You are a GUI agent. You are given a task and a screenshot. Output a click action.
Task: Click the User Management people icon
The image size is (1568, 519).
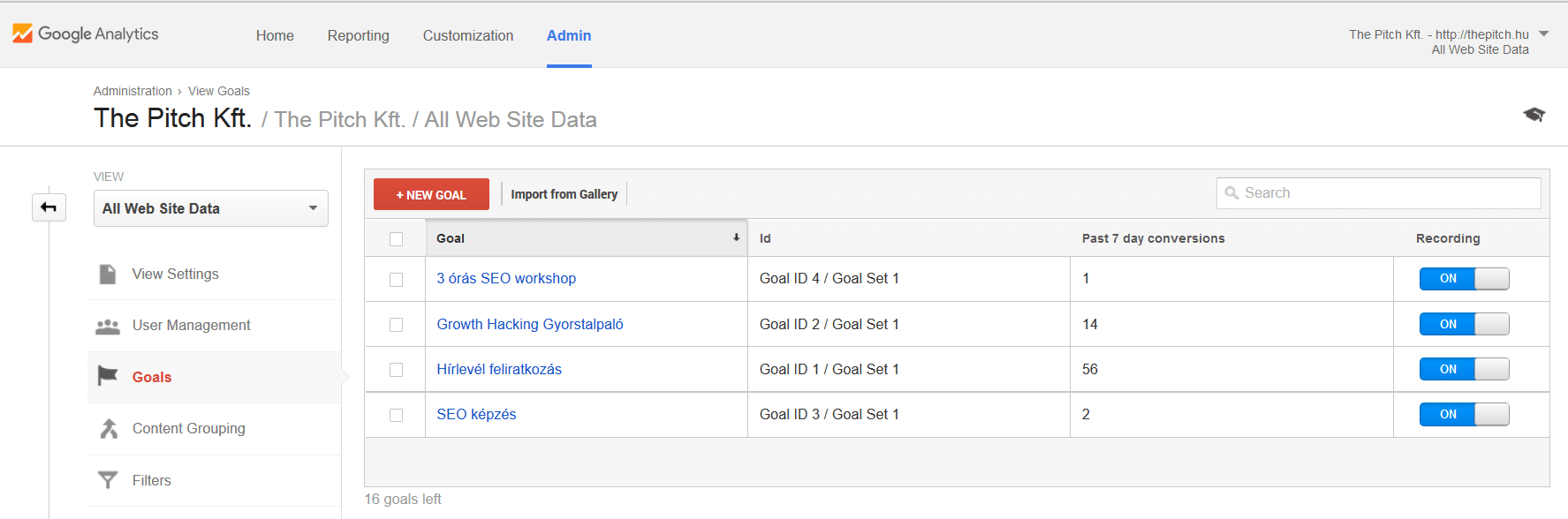[108, 326]
